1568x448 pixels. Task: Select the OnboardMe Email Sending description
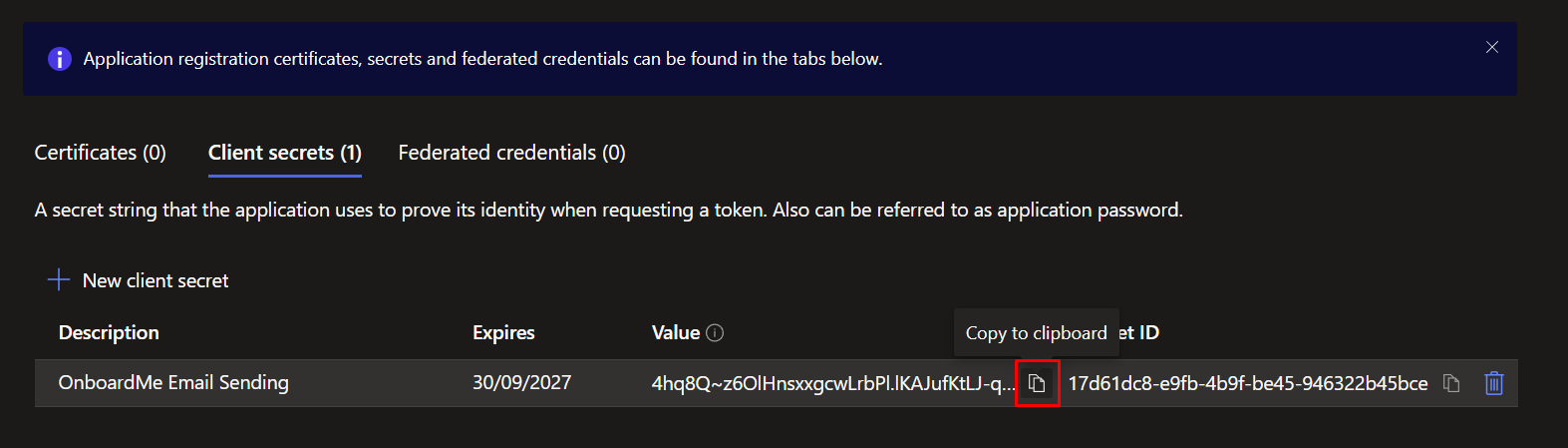click(173, 383)
